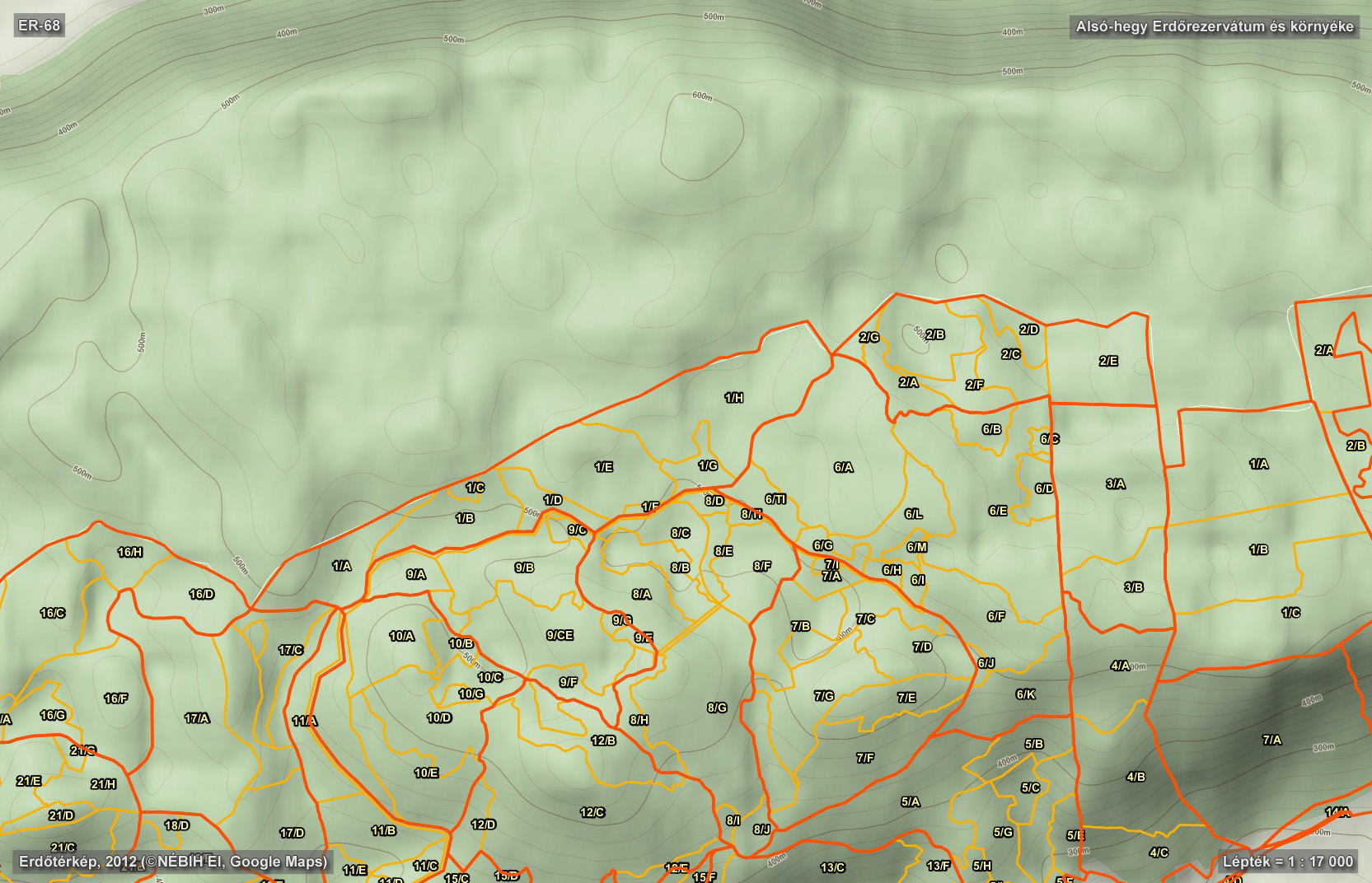
Task: Select forest parcel label 7/D
Action: click(x=923, y=647)
